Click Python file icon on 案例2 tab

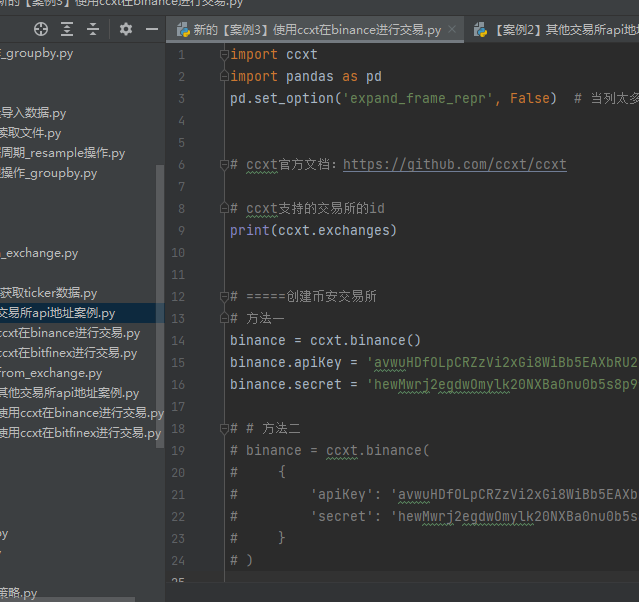(x=481, y=30)
